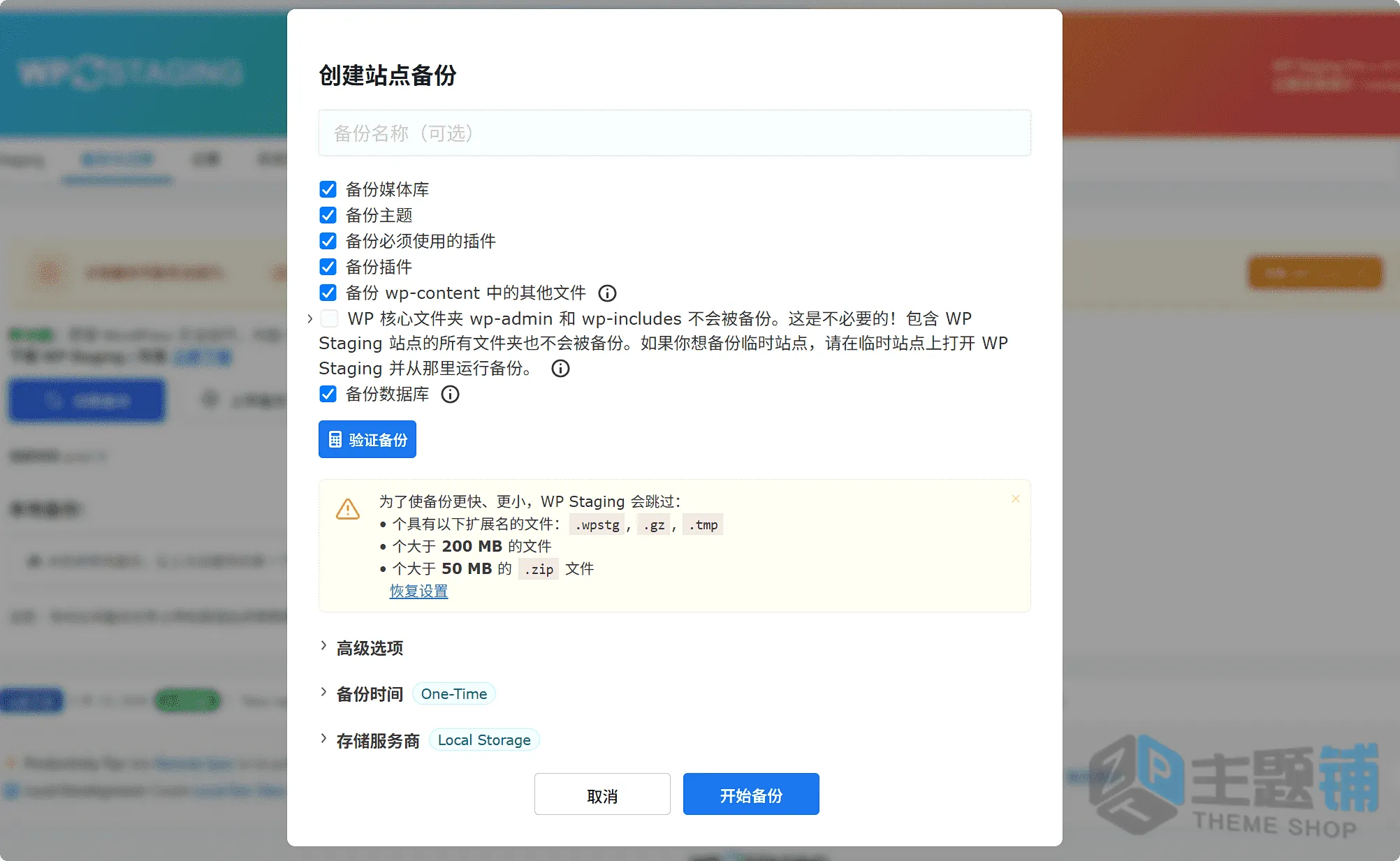This screenshot has height=861, width=1400.
Task: Click the 200 MB size value
Action: coord(472,546)
